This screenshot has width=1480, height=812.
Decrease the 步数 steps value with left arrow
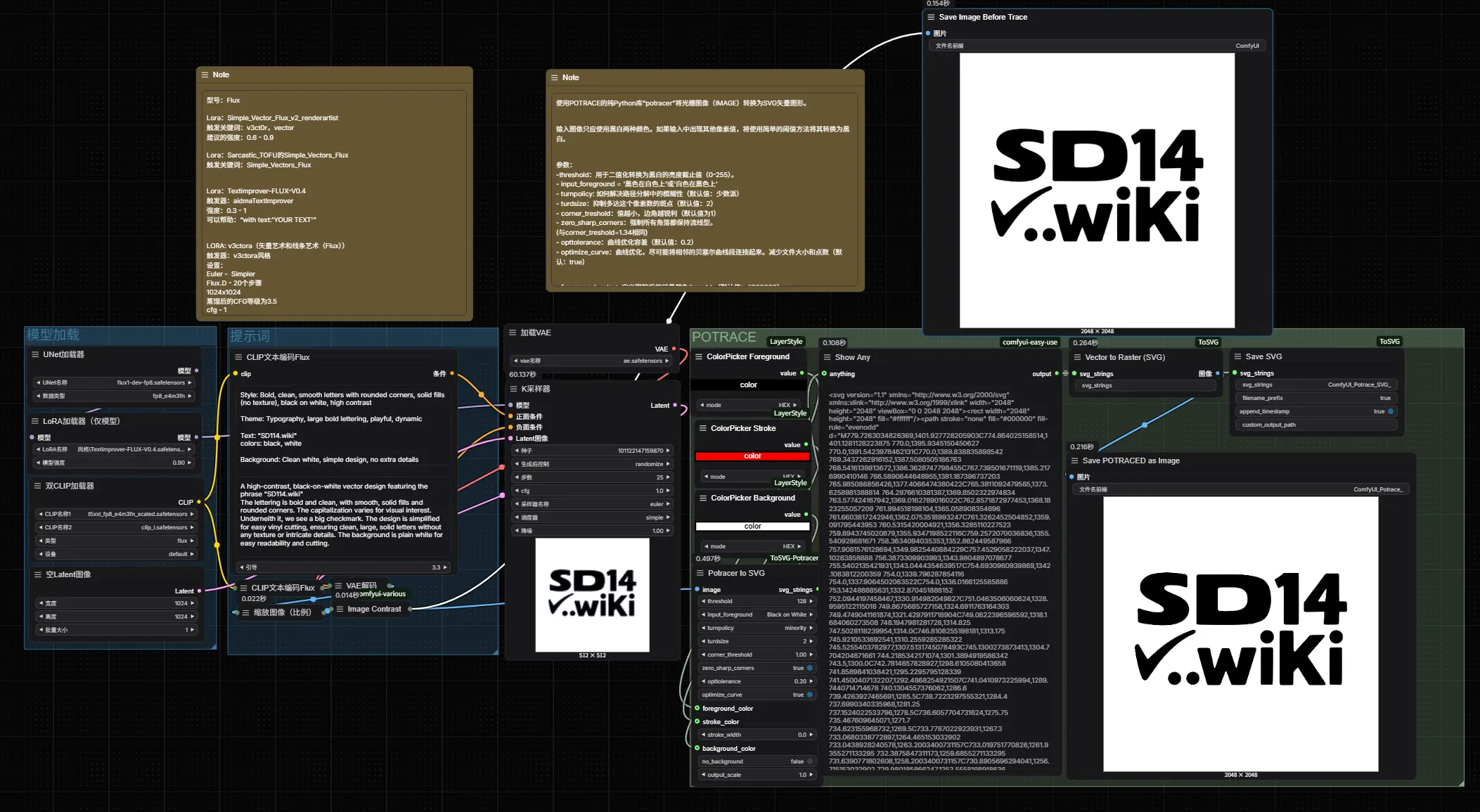(517, 477)
